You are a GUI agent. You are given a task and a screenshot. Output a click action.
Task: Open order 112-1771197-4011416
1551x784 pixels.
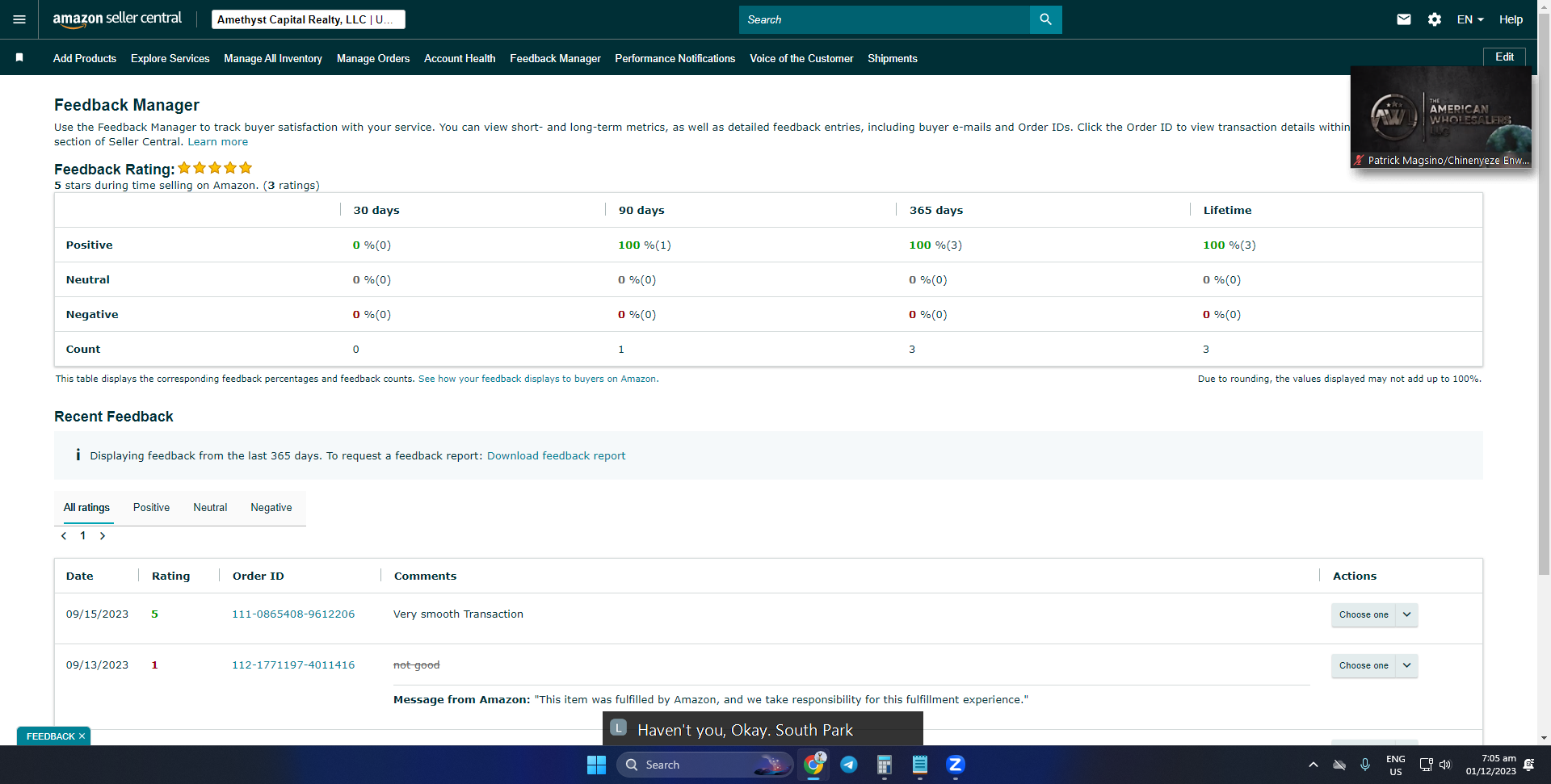tap(293, 665)
